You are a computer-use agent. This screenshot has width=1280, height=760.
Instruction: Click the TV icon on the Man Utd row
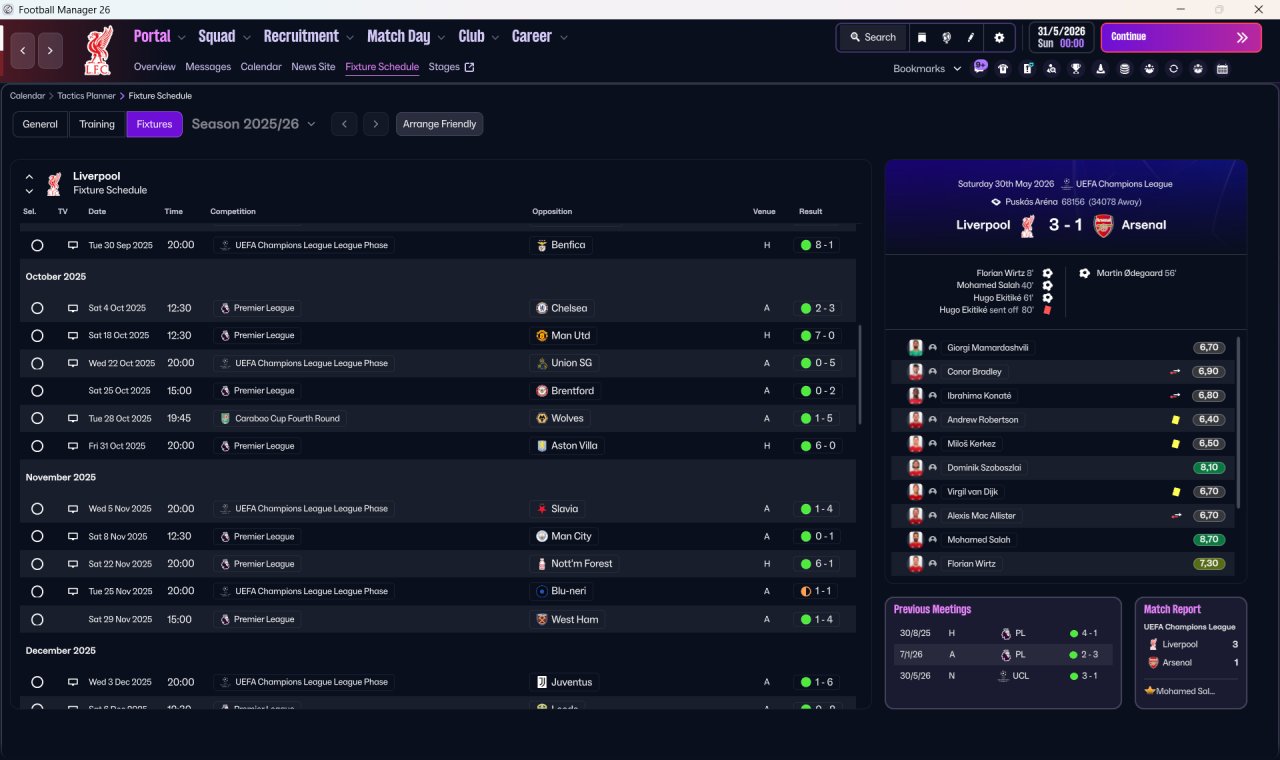[x=72, y=336]
